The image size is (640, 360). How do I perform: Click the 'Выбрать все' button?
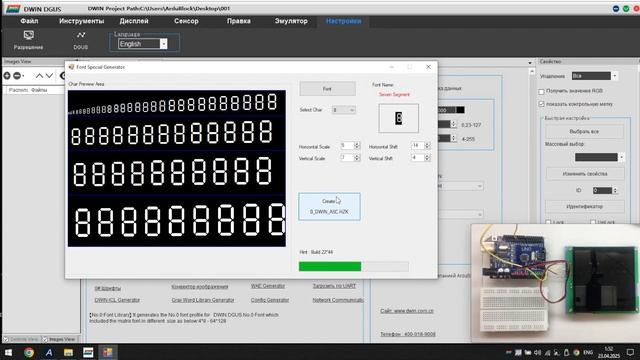[x=584, y=132]
